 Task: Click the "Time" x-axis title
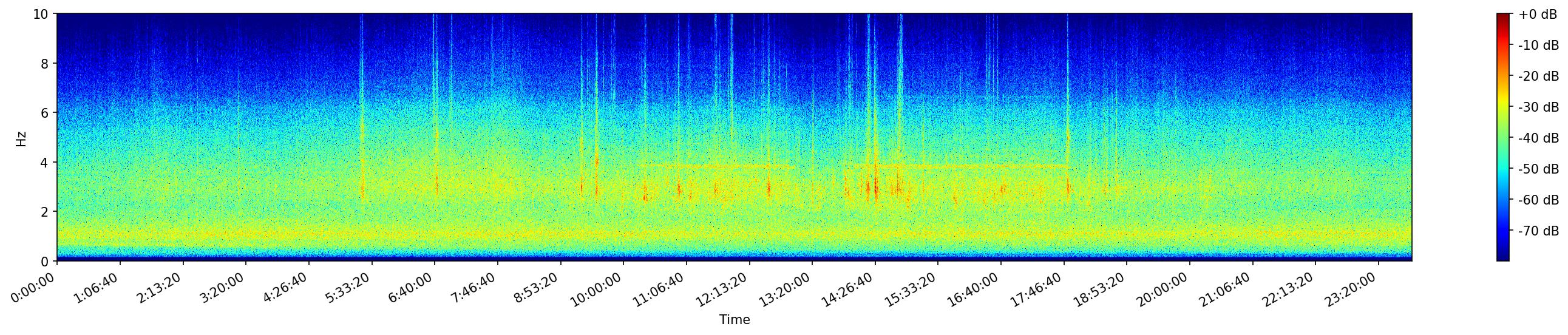(x=734, y=320)
